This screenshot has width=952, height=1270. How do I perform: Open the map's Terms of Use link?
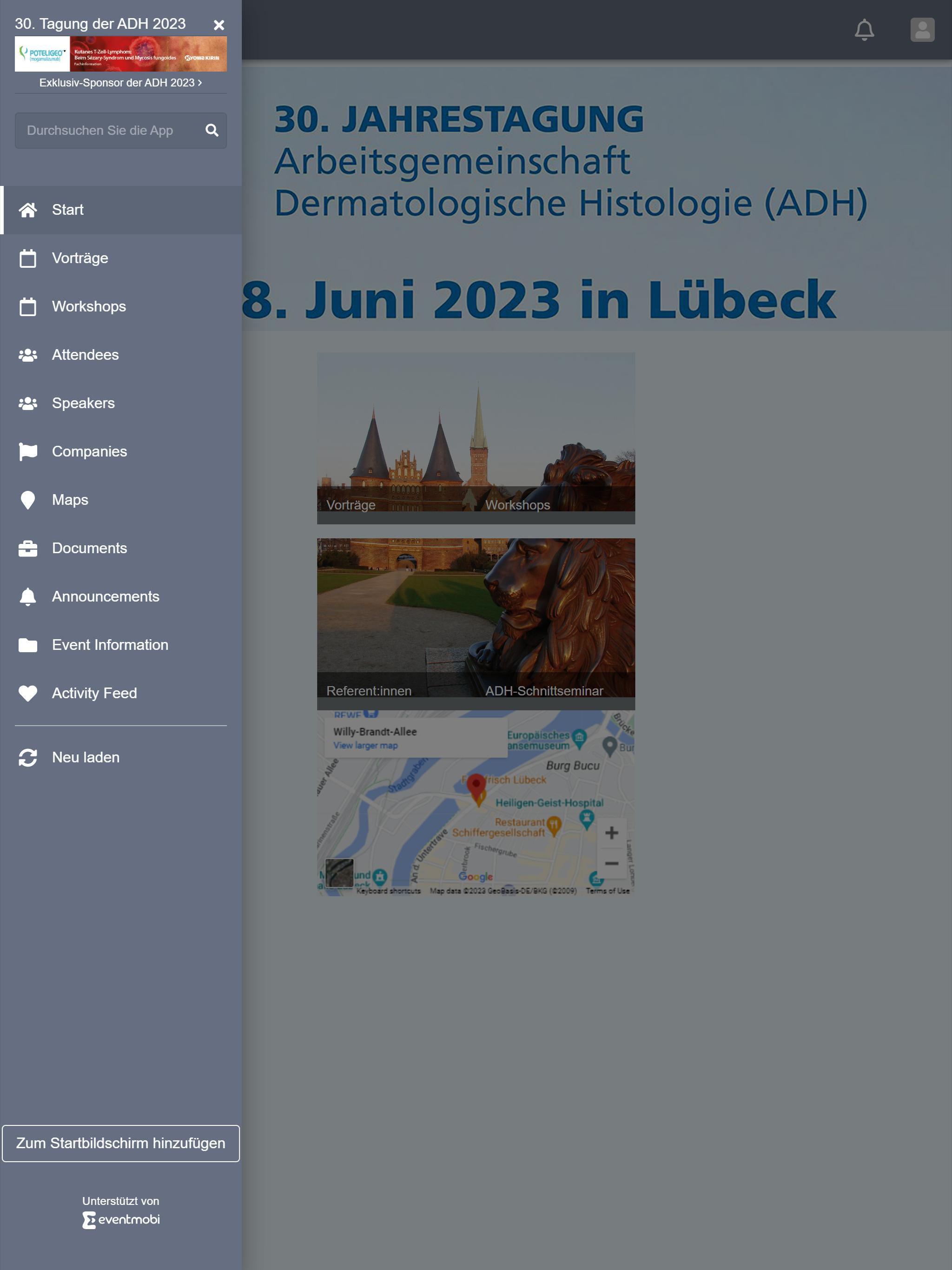(608, 891)
